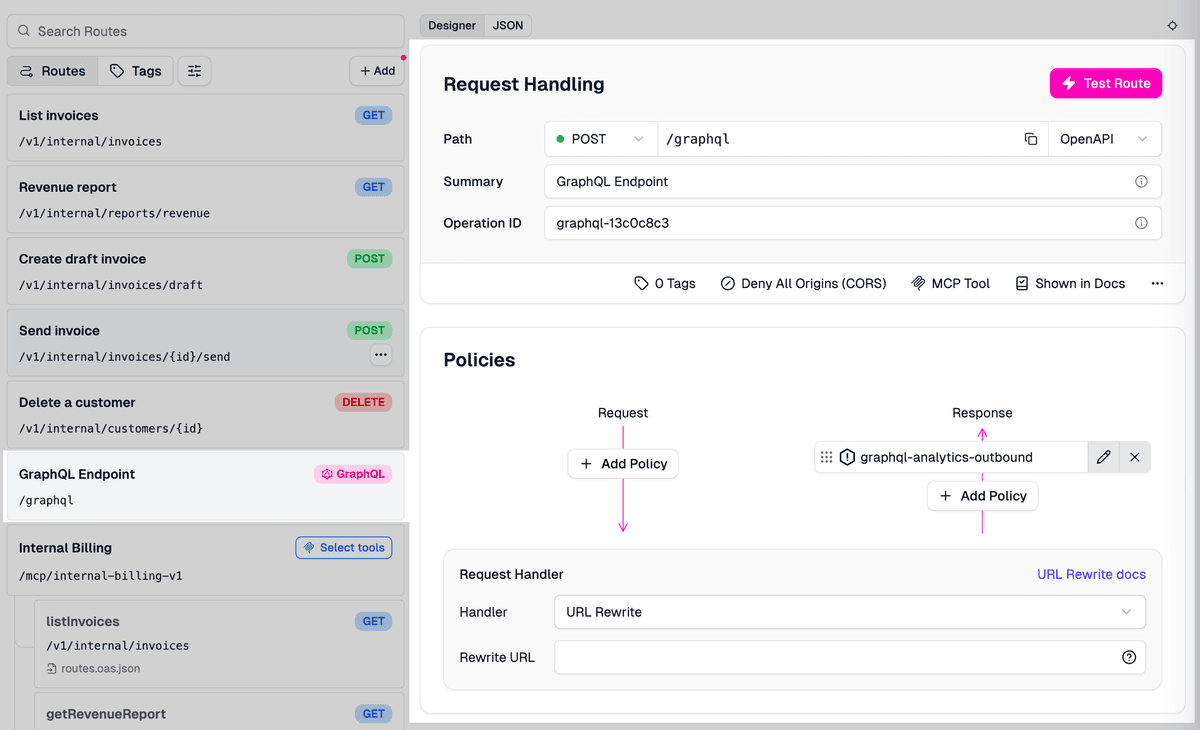Open the URL Rewrite handler dropdown
The width and height of the screenshot is (1200, 730).
tap(850, 612)
